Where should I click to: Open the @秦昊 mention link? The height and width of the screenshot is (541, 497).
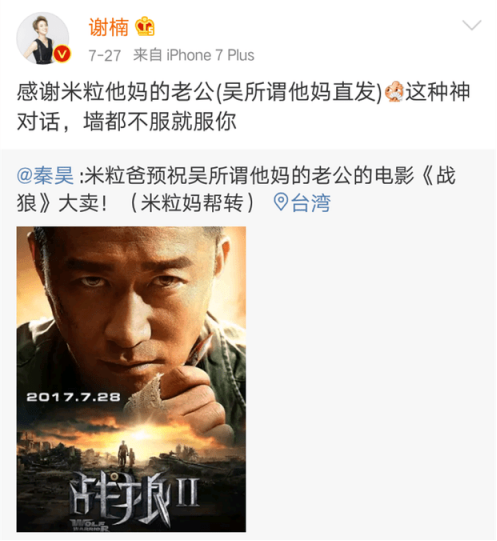(x=45, y=175)
